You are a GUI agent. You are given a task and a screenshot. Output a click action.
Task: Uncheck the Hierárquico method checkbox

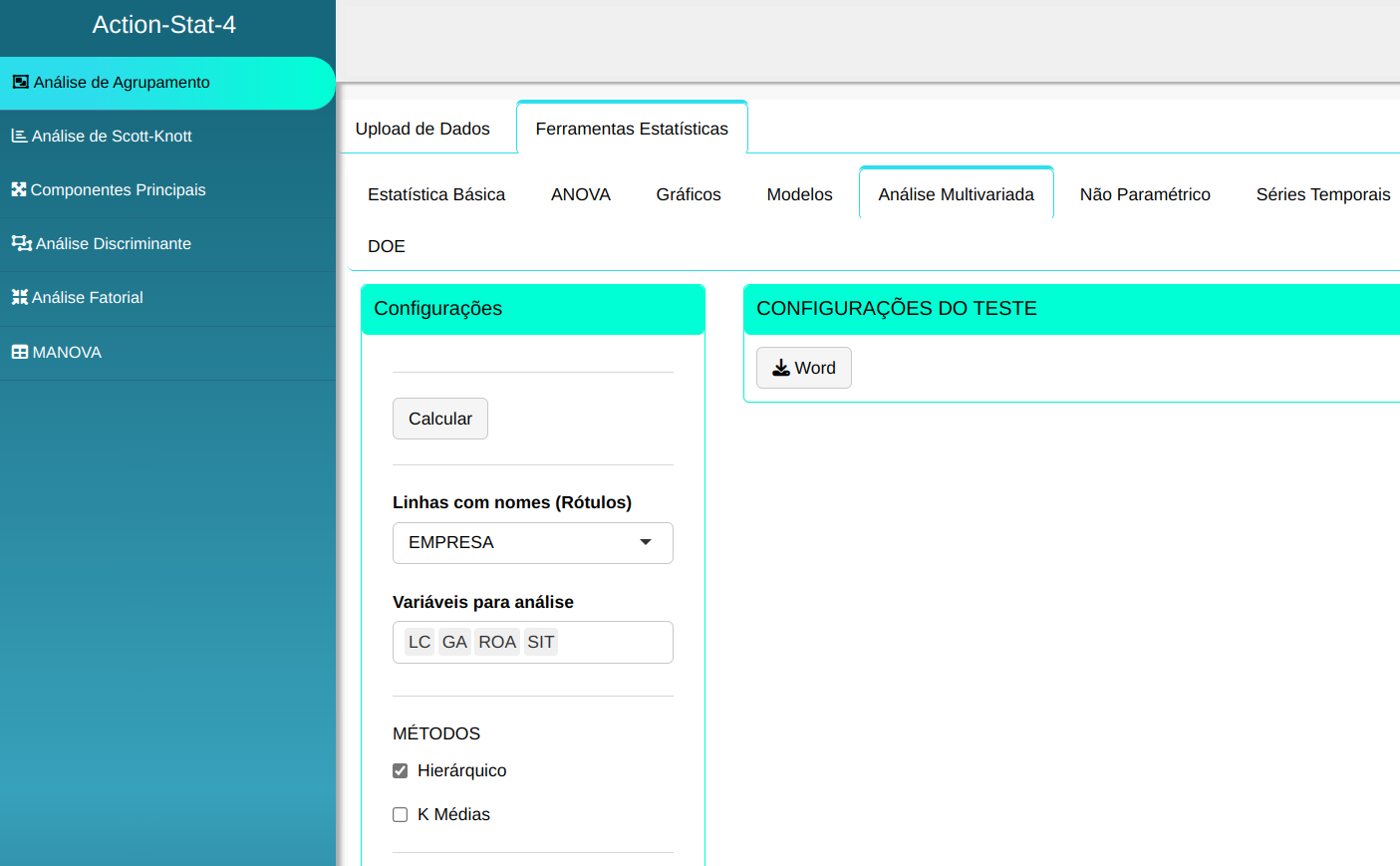[x=401, y=770]
